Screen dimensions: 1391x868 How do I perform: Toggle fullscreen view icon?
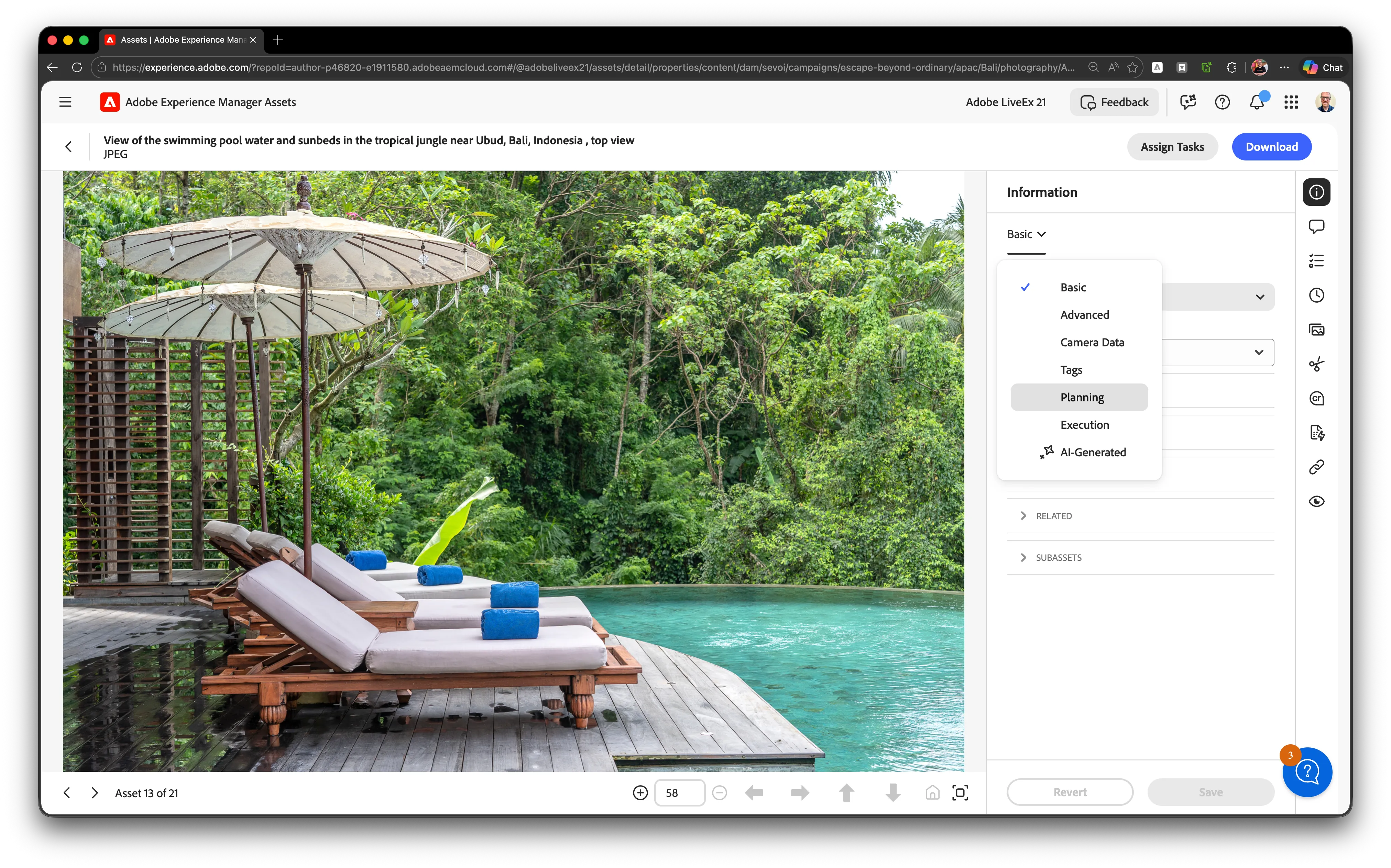[x=960, y=793]
